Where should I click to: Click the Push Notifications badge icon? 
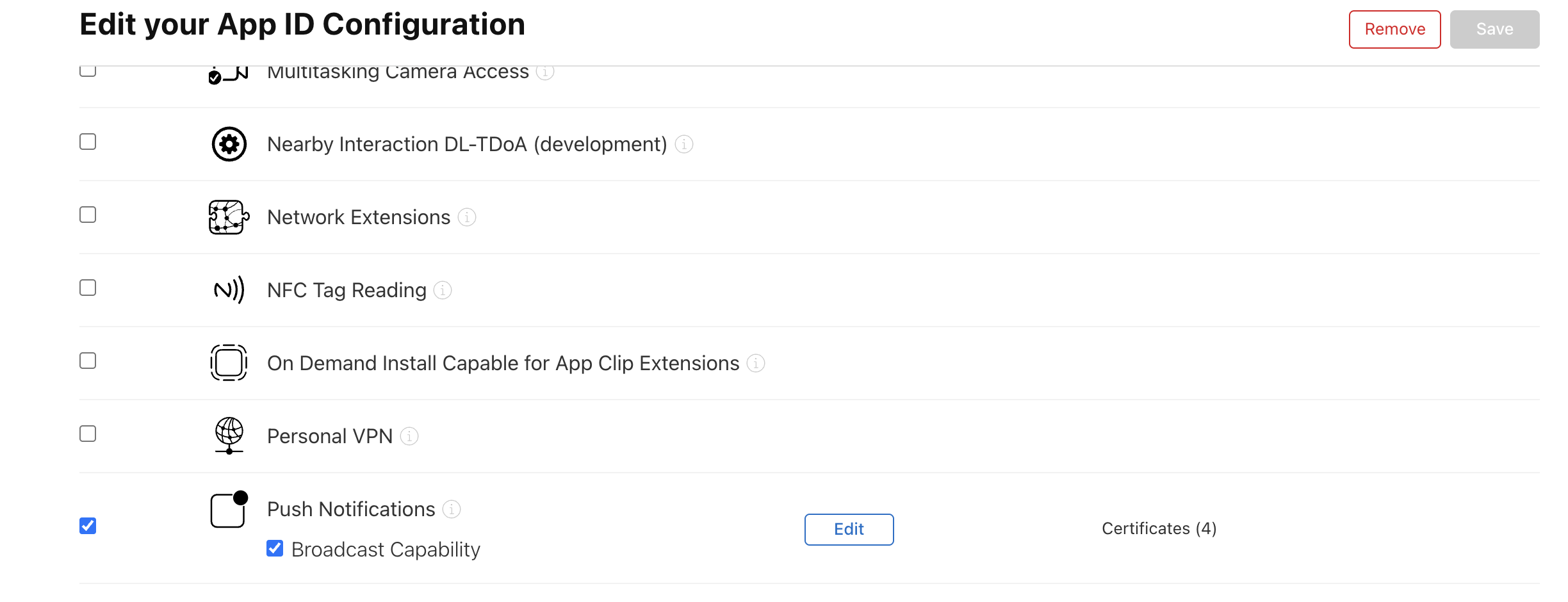227,509
